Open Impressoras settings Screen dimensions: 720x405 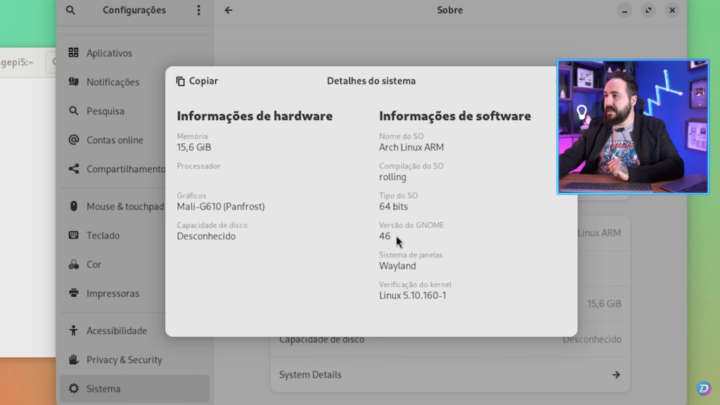(x=135, y=293)
